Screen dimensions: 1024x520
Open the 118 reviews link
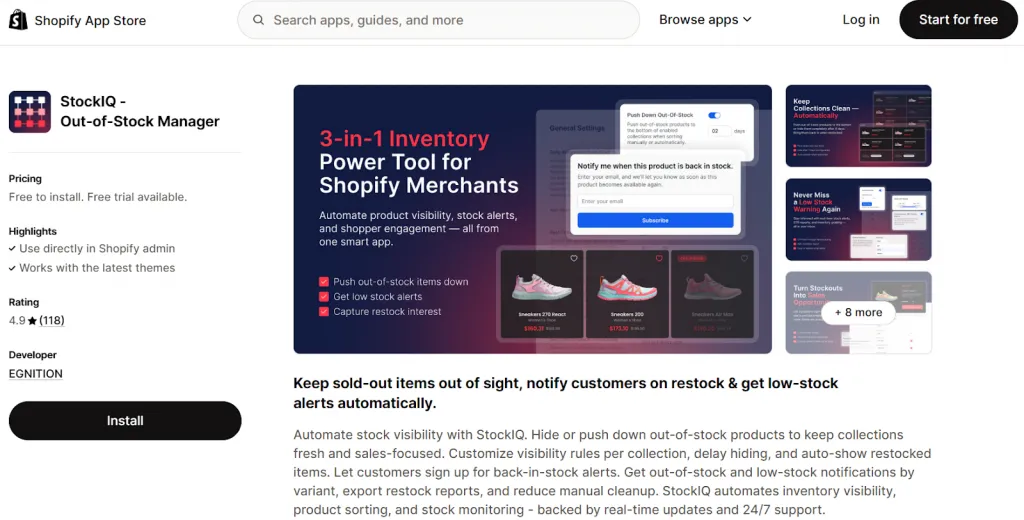coord(52,321)
